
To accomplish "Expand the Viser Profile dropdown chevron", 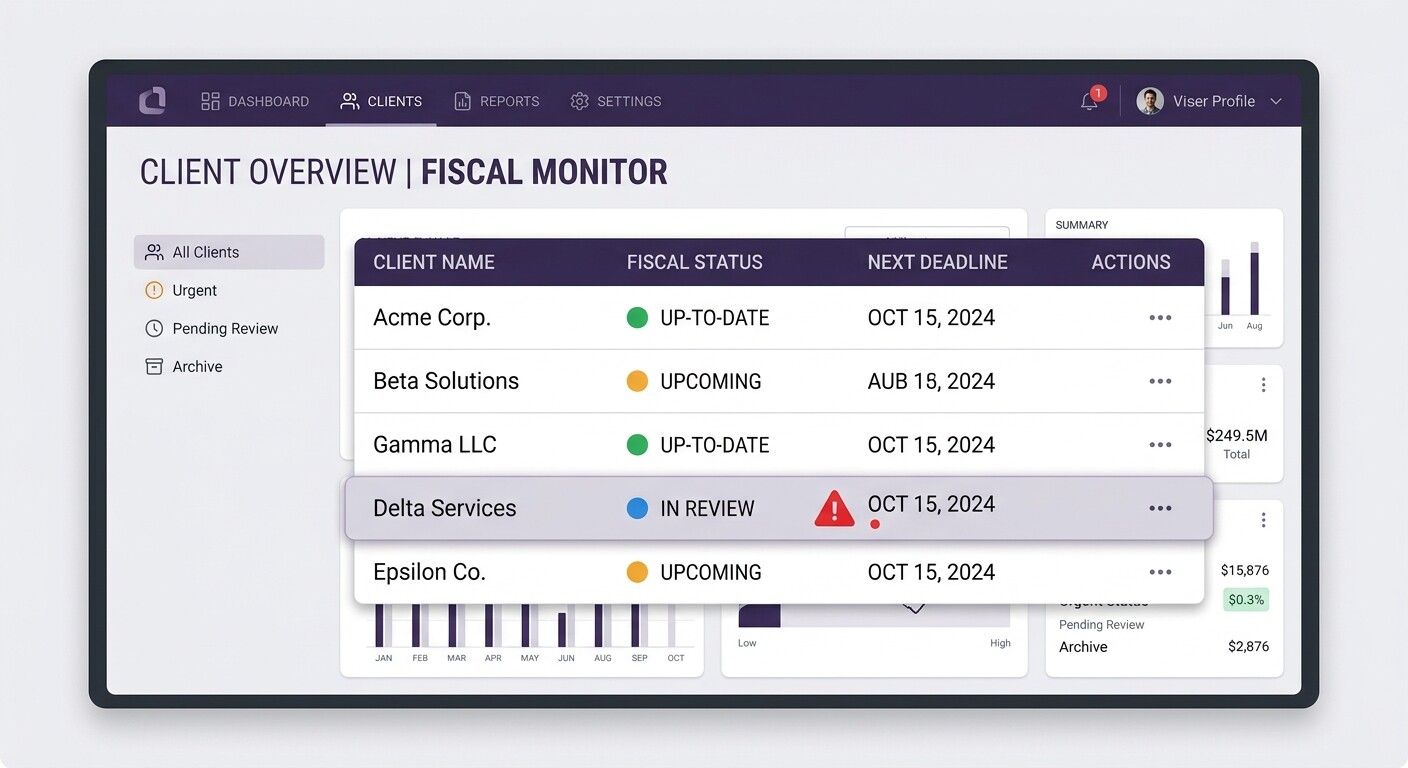I will (x=1275, y=101).
